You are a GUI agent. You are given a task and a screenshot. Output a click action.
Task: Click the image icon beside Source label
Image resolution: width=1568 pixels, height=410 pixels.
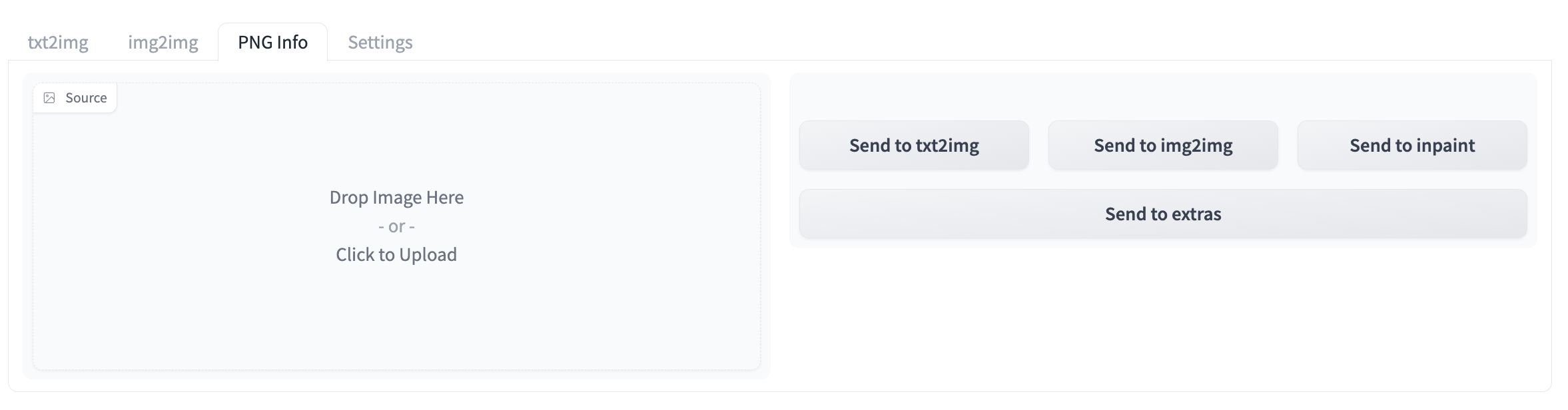pyautogui.click(x=49, y=98)
